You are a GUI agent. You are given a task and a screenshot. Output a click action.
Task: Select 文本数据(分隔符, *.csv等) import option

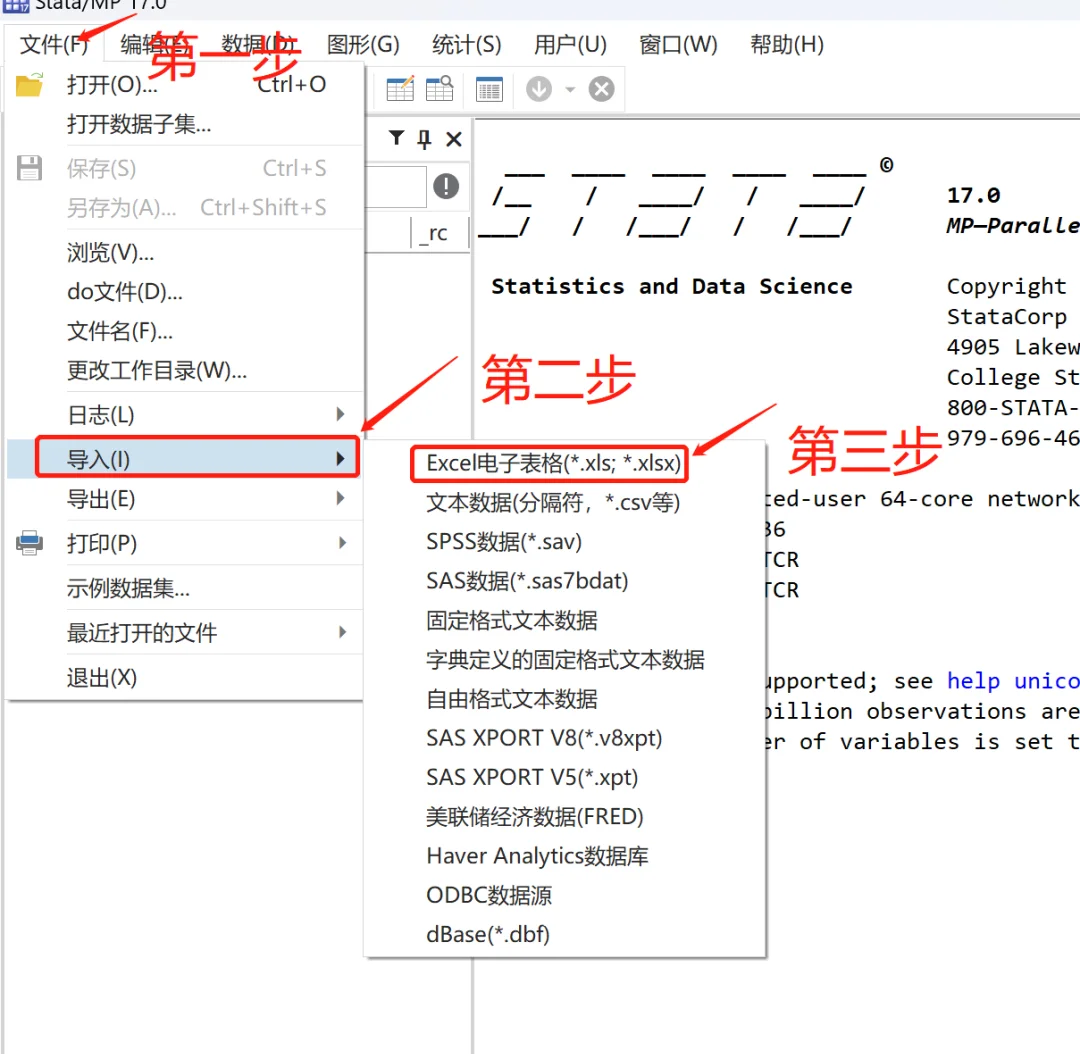tap(553, 502)
